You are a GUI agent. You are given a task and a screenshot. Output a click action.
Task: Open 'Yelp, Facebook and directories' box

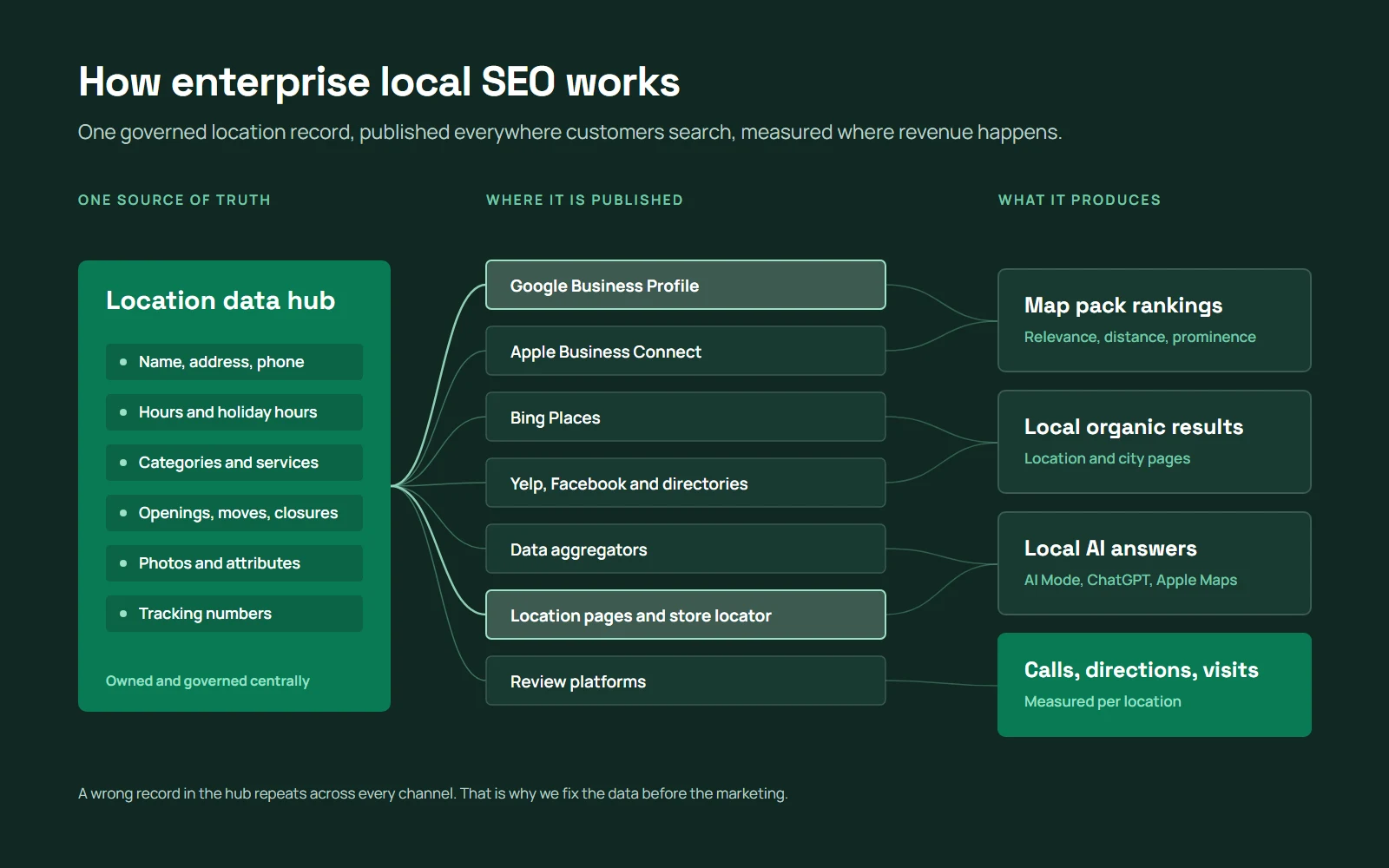[x=686, y=483]
